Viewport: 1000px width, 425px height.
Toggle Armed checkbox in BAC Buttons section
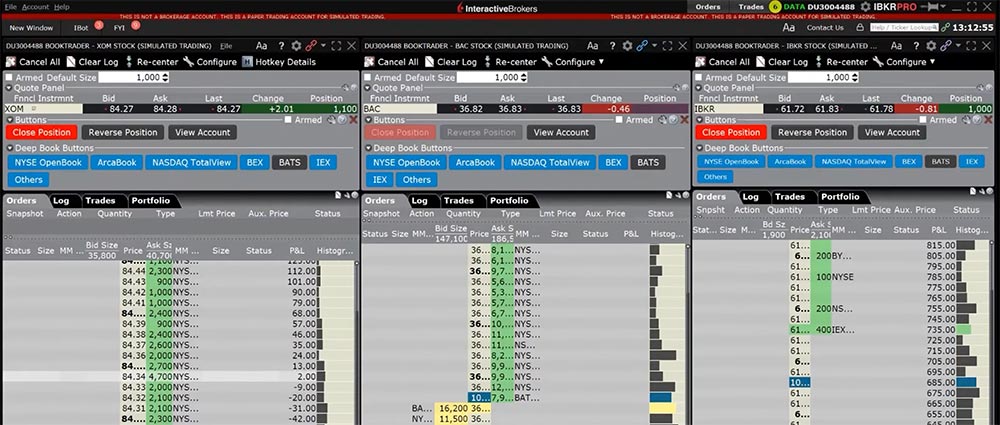[x=619, y=120]
